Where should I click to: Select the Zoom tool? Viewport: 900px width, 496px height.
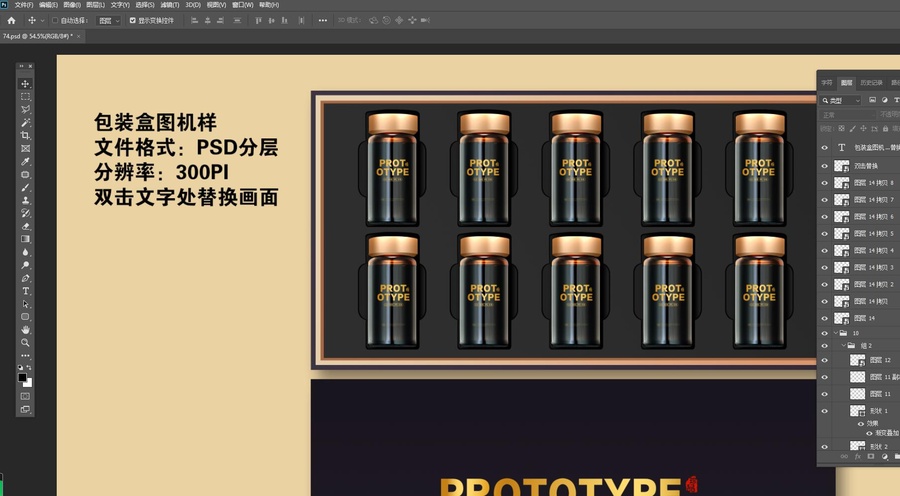(x=25, y=343)
